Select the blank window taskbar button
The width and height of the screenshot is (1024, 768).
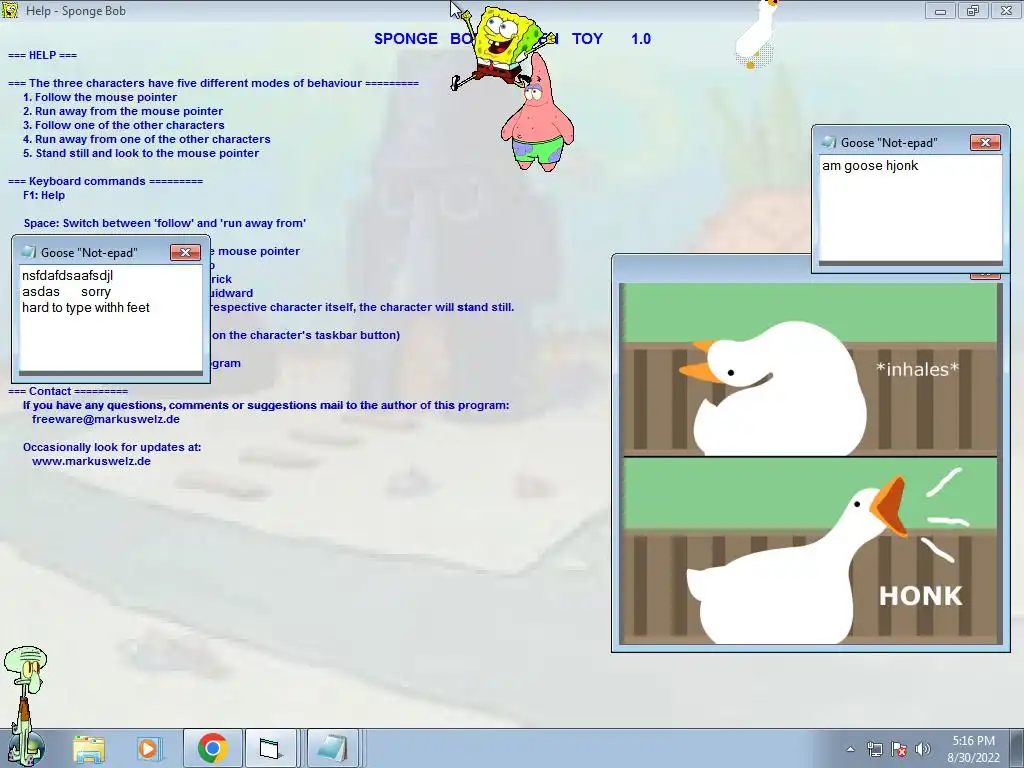coord(270,748)
